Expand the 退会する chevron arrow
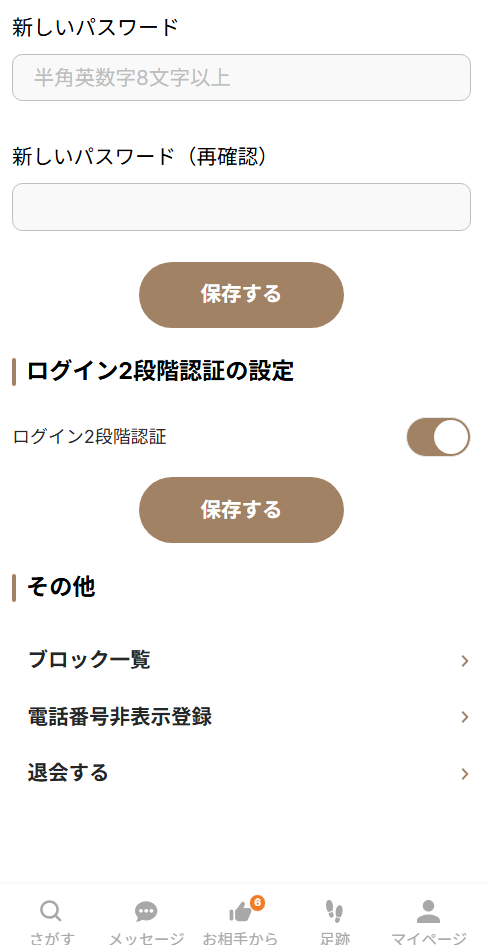 (x=465, y=774)
